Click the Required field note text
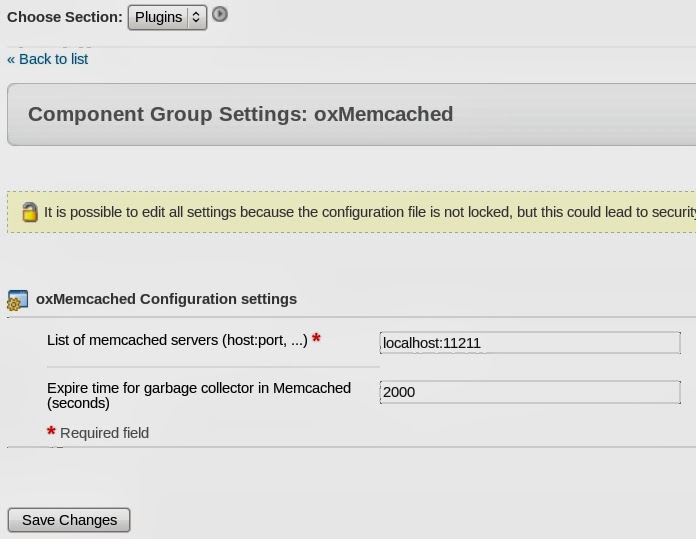 tap(104, 433)
